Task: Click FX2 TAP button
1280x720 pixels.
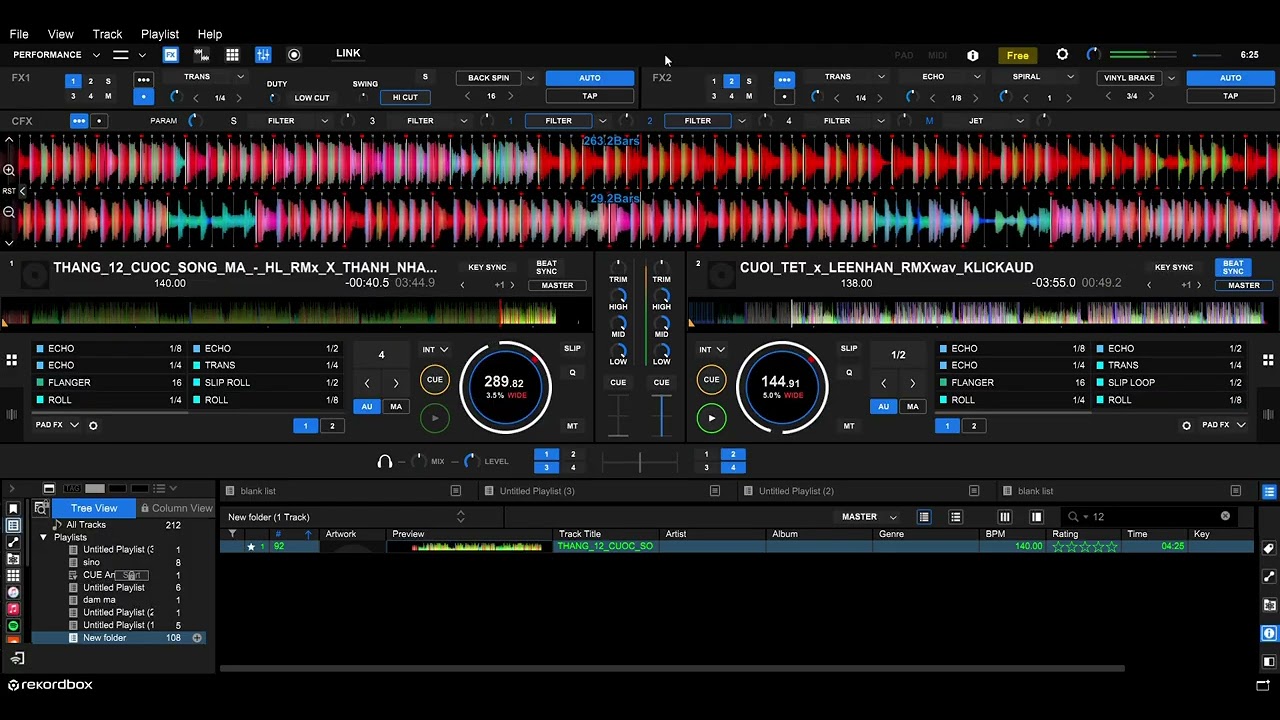Action: (x=1230, y=96)
